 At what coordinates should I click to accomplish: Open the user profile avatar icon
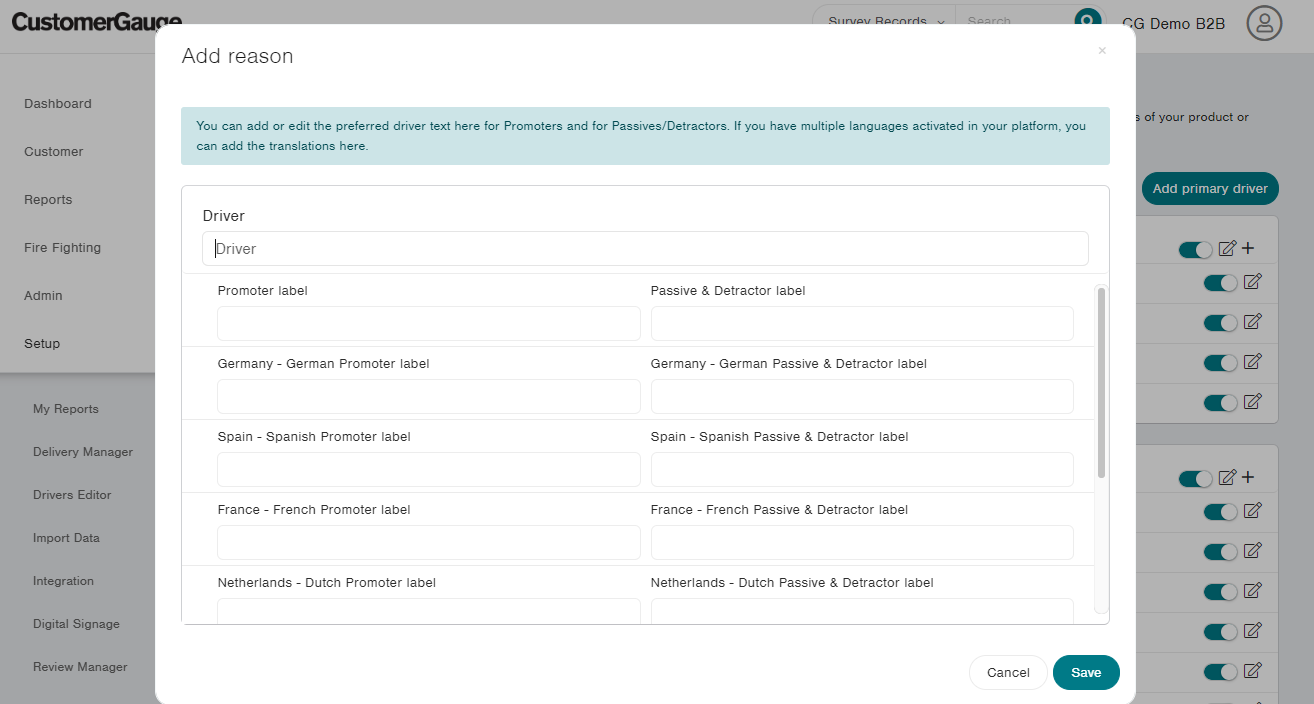1264,23
